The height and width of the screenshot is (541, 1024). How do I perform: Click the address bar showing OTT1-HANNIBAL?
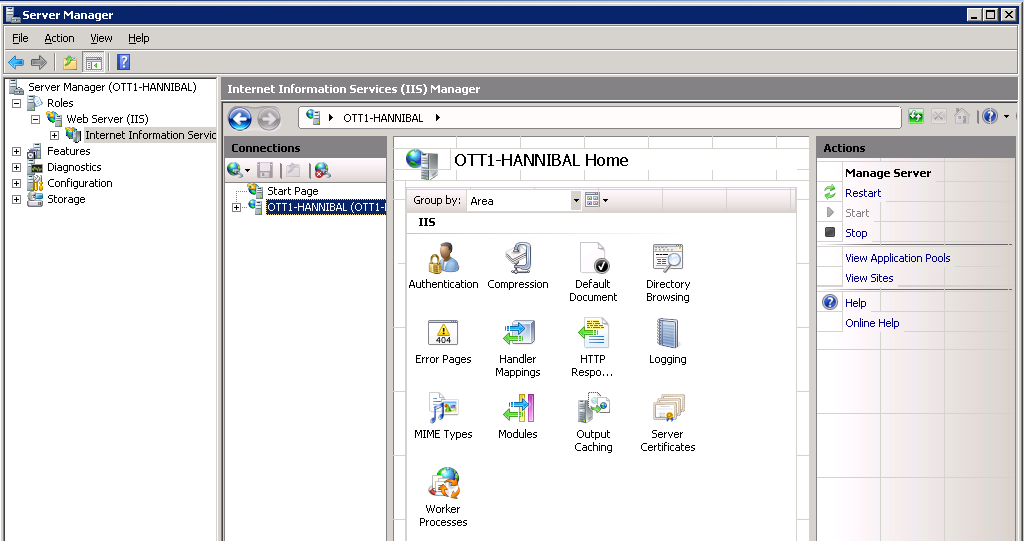coord(600,118)
